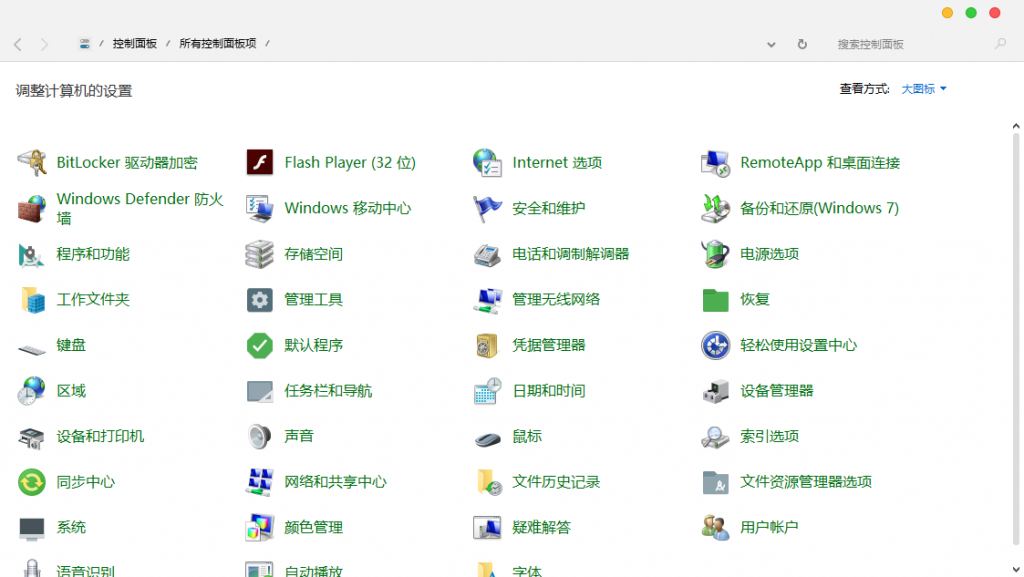Click the 默认程序 green checkmark icon

coord(259,345)
